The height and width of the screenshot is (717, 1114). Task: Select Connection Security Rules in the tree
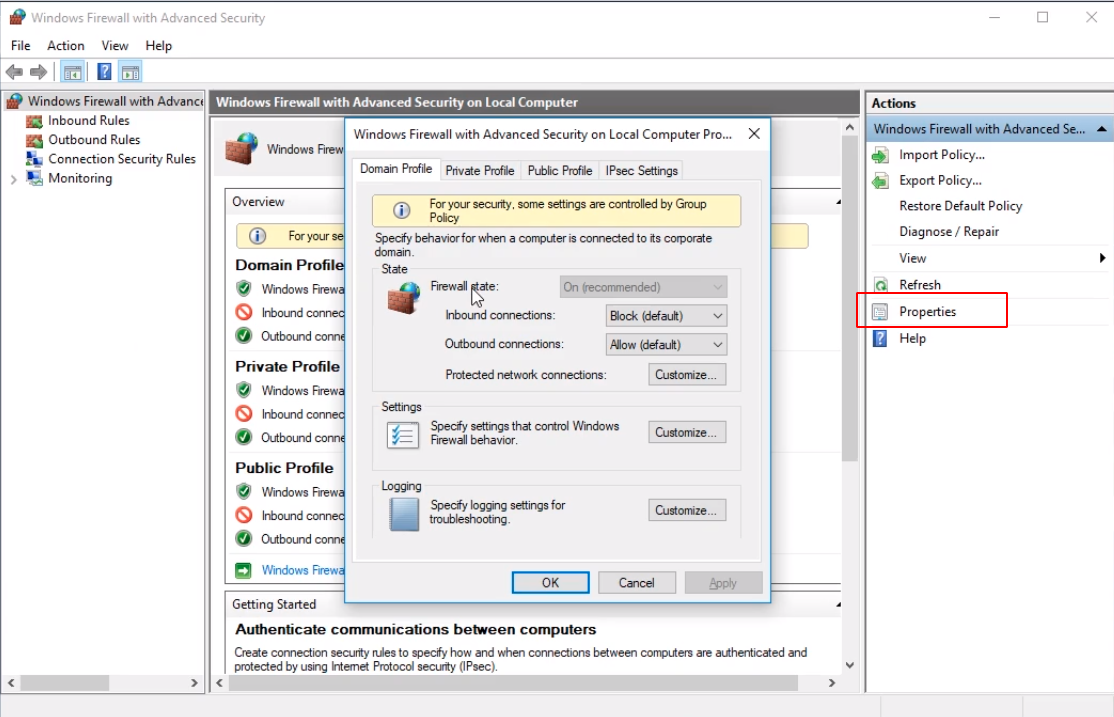coord(121,159)
